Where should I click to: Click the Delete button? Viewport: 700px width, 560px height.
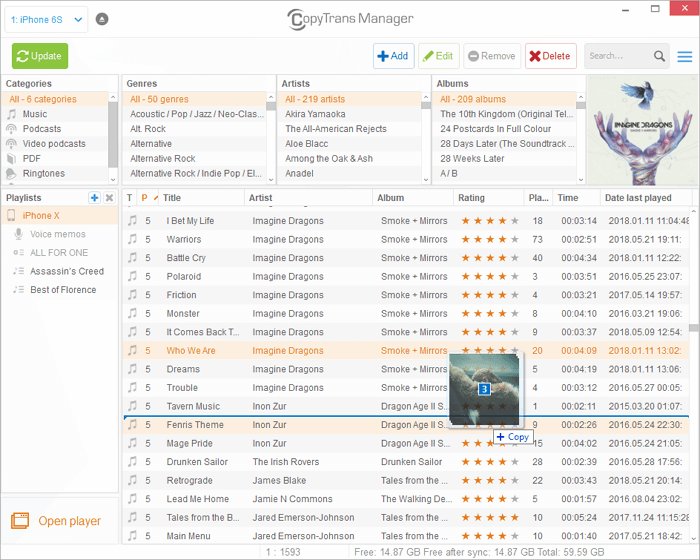[551, 56]
